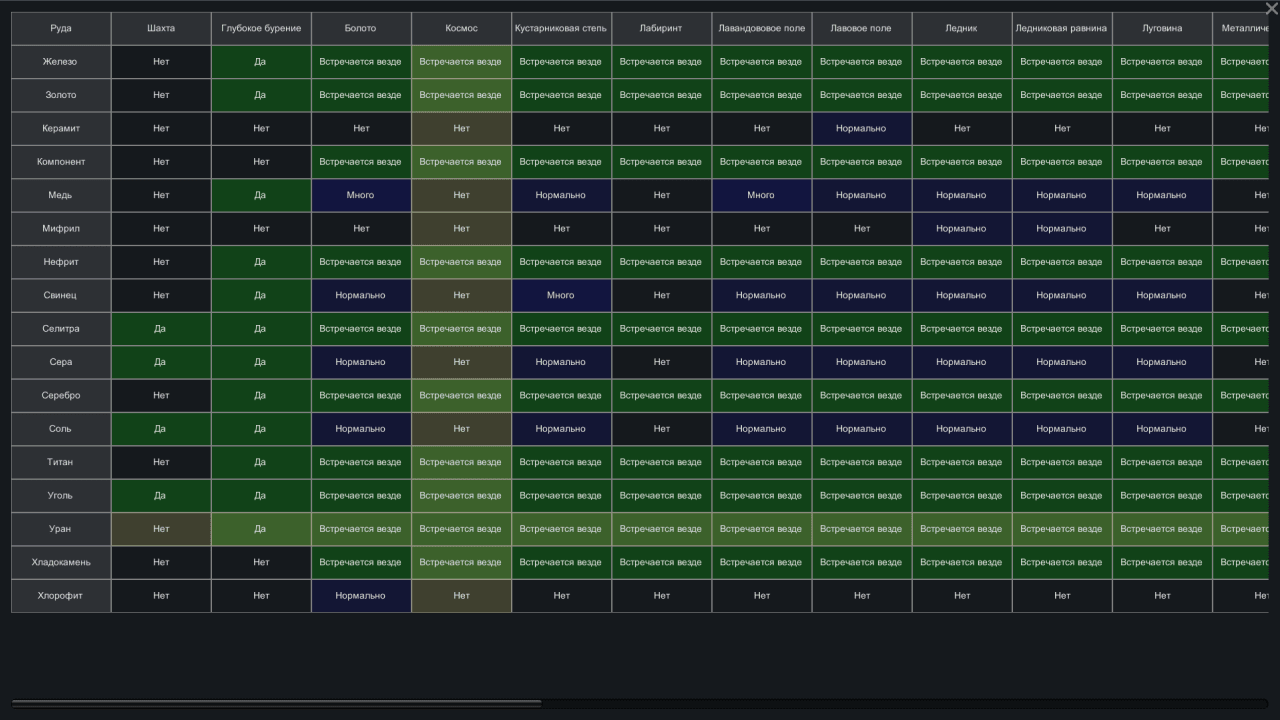Click the Золото Ледник cell Встречается везде
The width and height of the screenshot is (1280, 720).
[961, 95]
